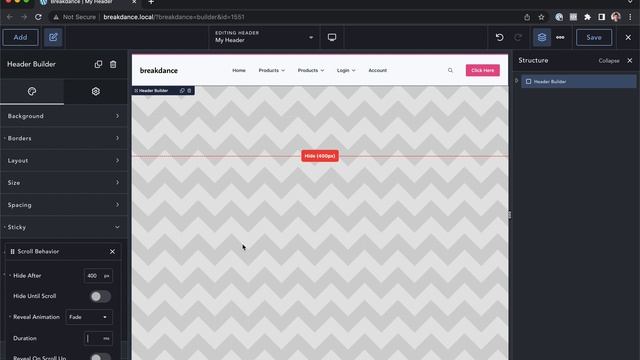Toggle the browser side panel icon
Image resolution: width=640 pixels, height=360 pixels.
pyautogui.click(x=602, y=17)
